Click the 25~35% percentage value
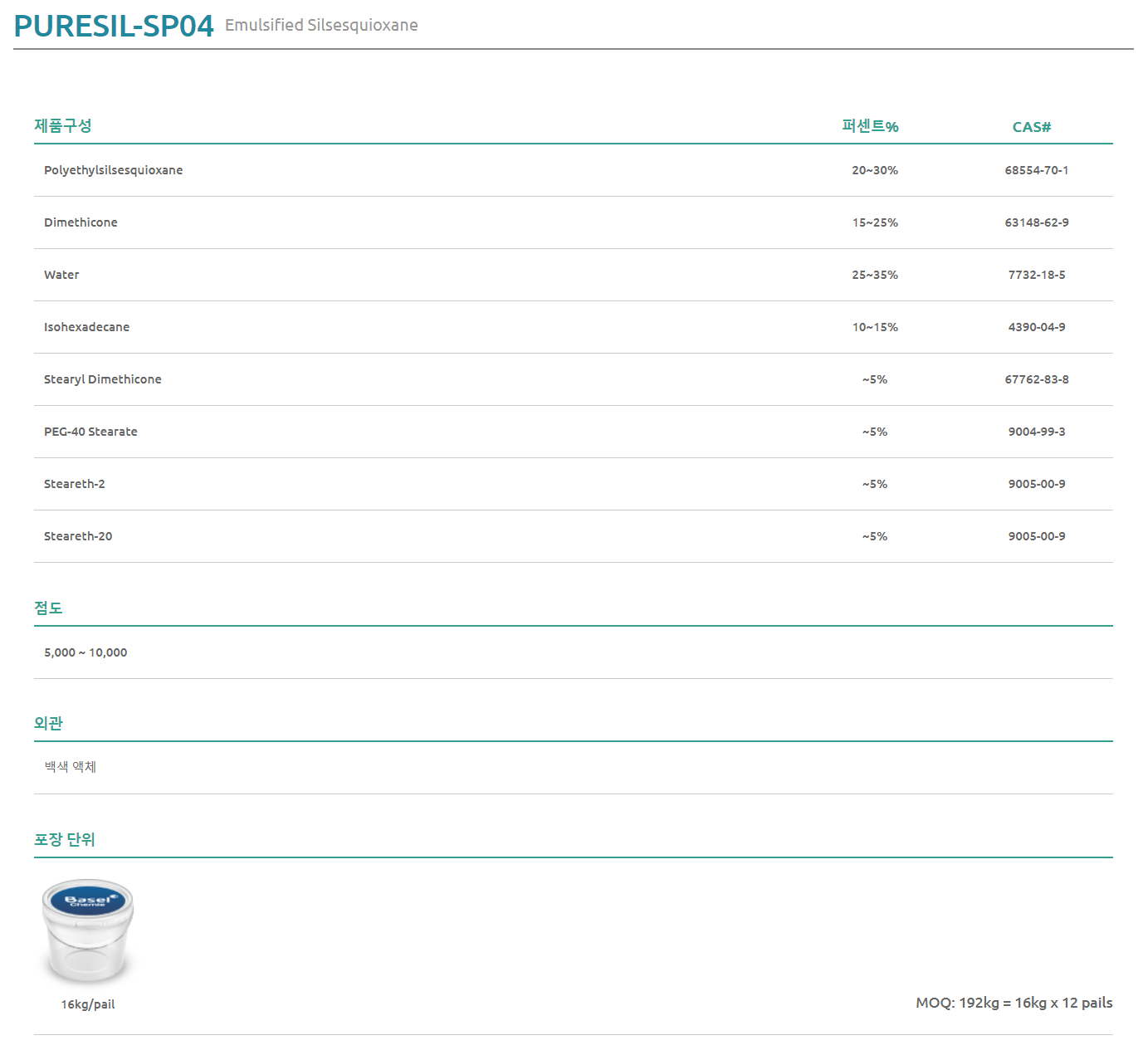The image size is (1148, 1050). (875, 275)
